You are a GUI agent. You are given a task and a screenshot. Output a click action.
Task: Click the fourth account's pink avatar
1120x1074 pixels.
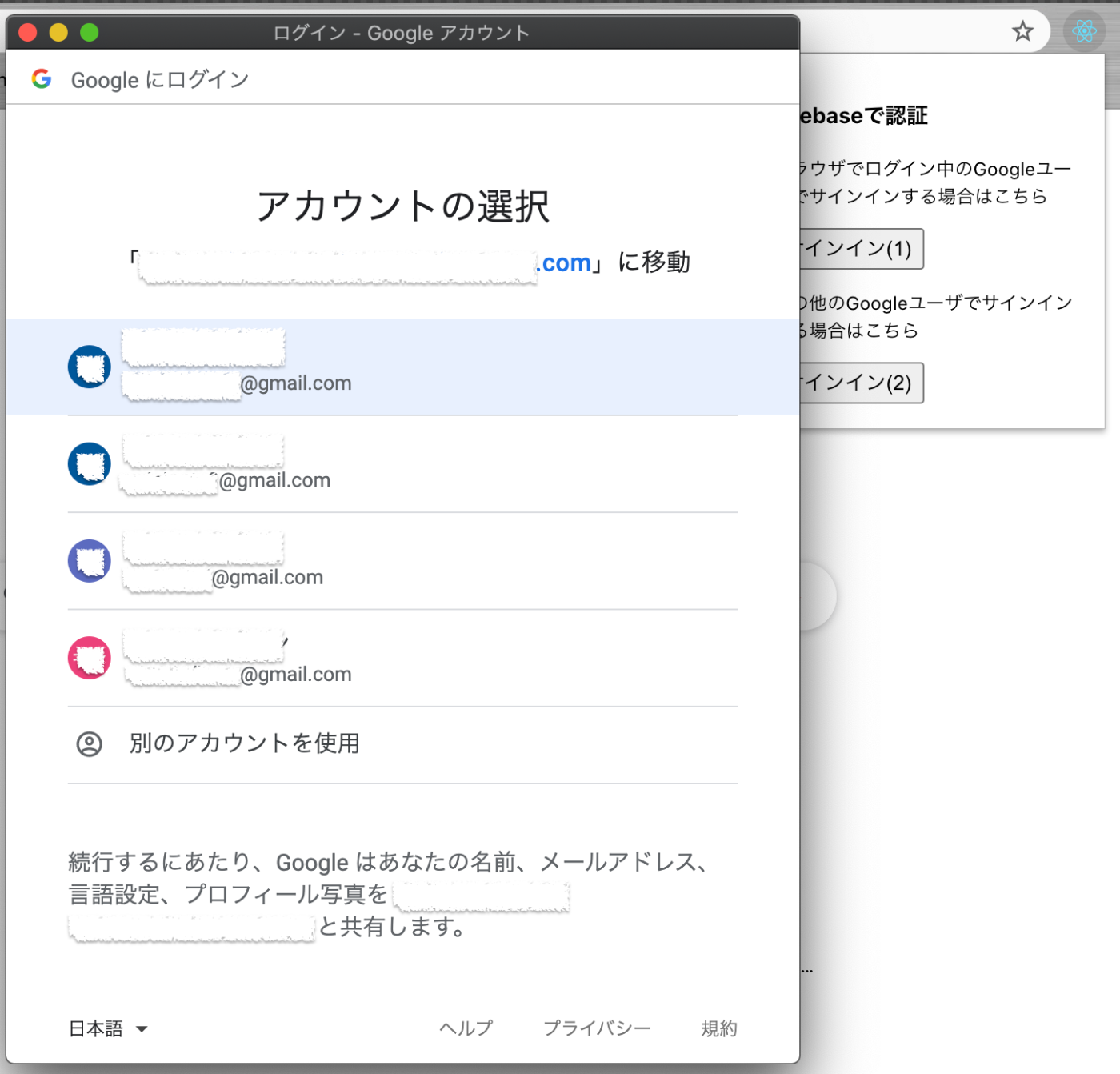90,658
